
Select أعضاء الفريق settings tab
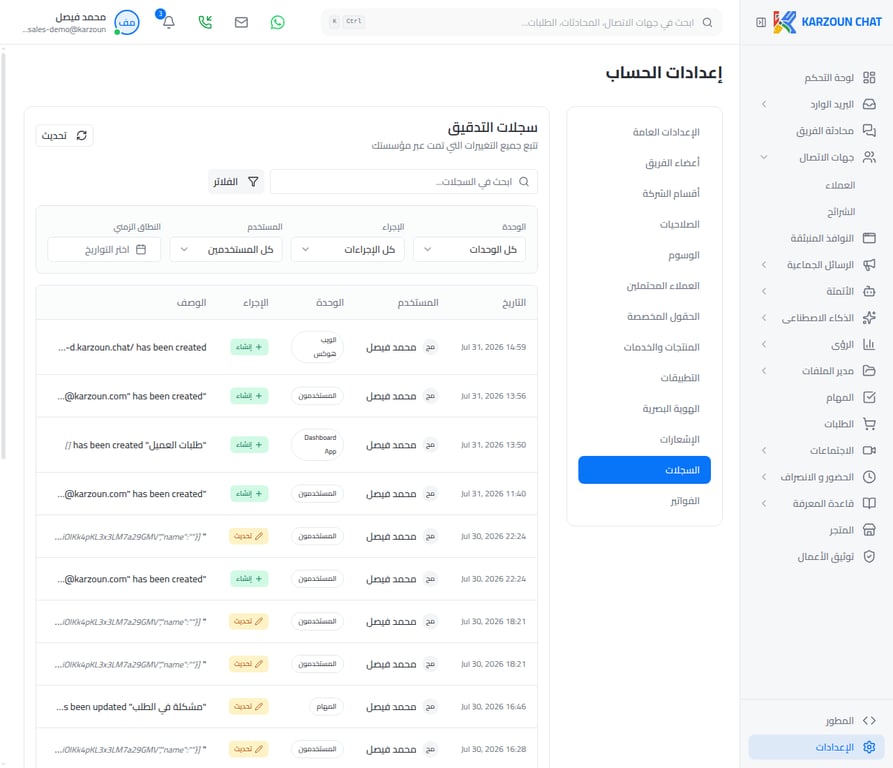[x=644, y=163]
